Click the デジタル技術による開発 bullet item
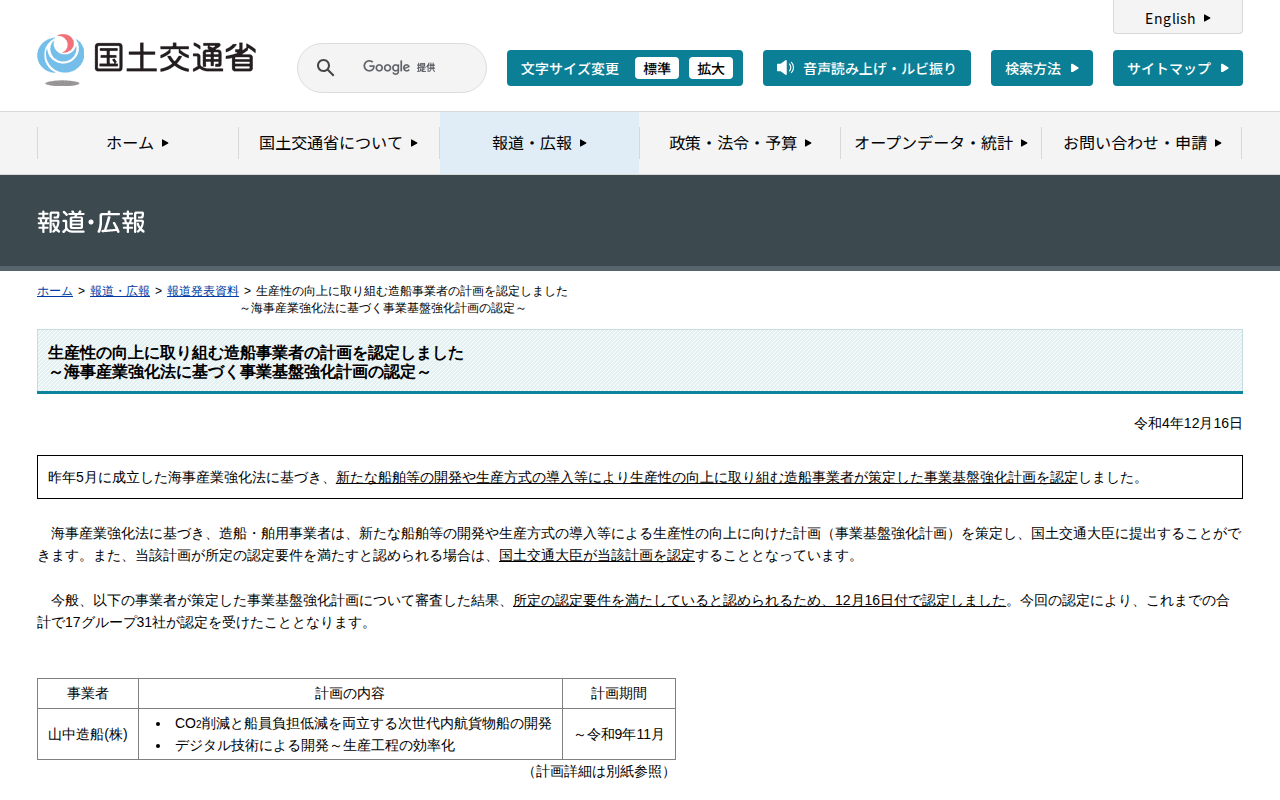 tap(315, 745)
